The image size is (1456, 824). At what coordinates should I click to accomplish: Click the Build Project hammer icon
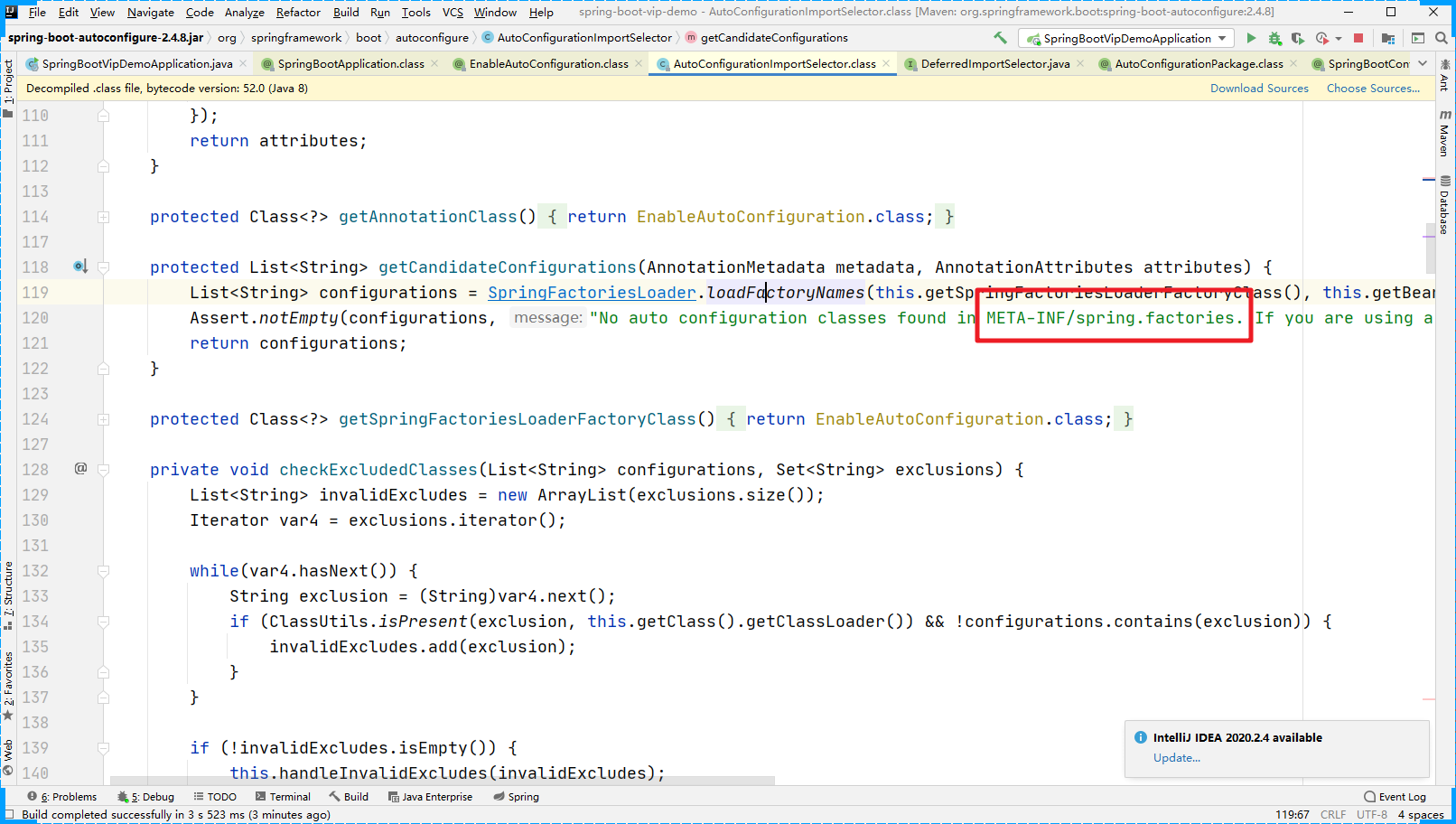coord(1000,38)
